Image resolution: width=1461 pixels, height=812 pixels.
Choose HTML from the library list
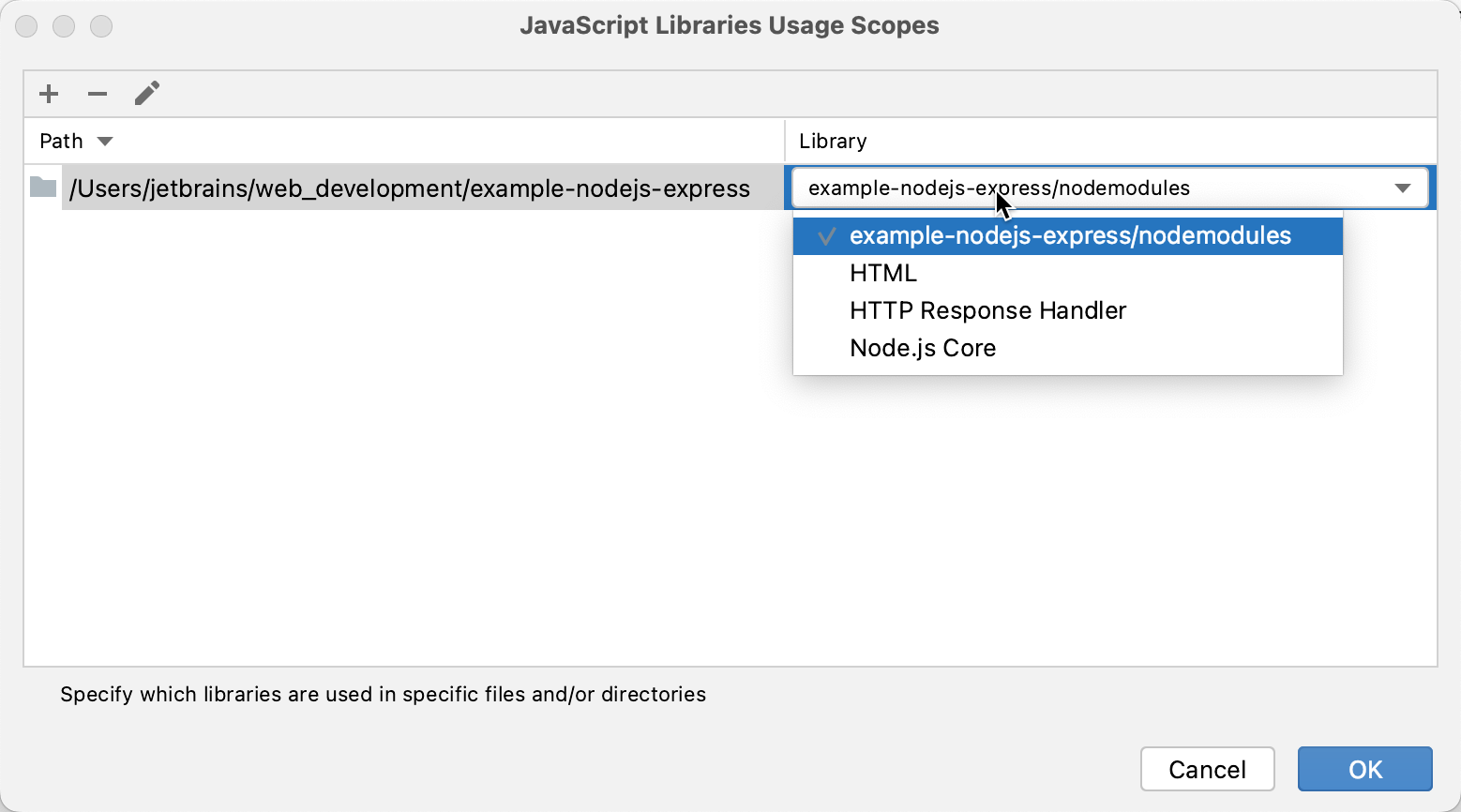tap(883, 273)
